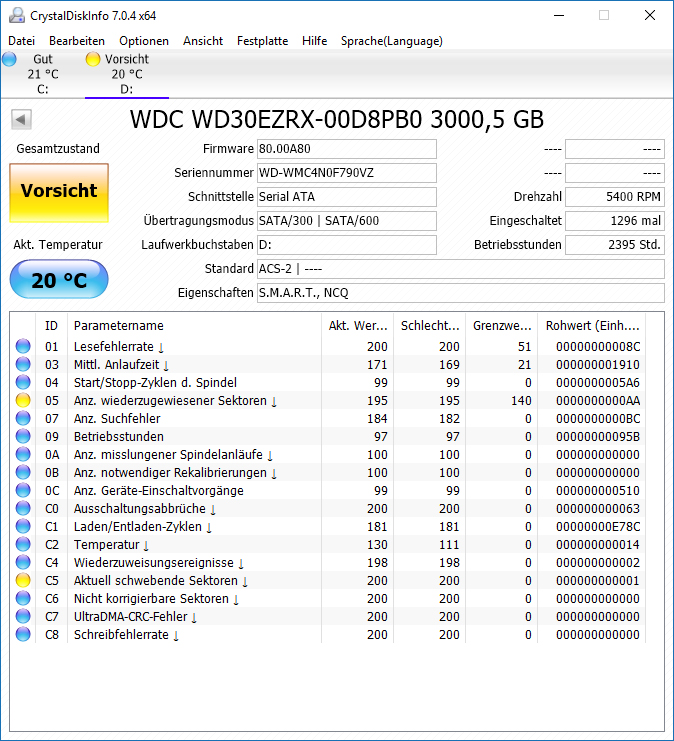
Task: Click status orb of row C2 Temperatur
Action: pyautogui.click(x=23, y=544)
